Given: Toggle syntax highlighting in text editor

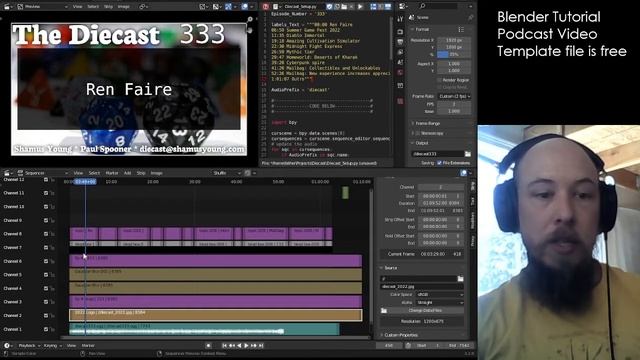Looking at the screenshot, I should [x=387, y=7].
